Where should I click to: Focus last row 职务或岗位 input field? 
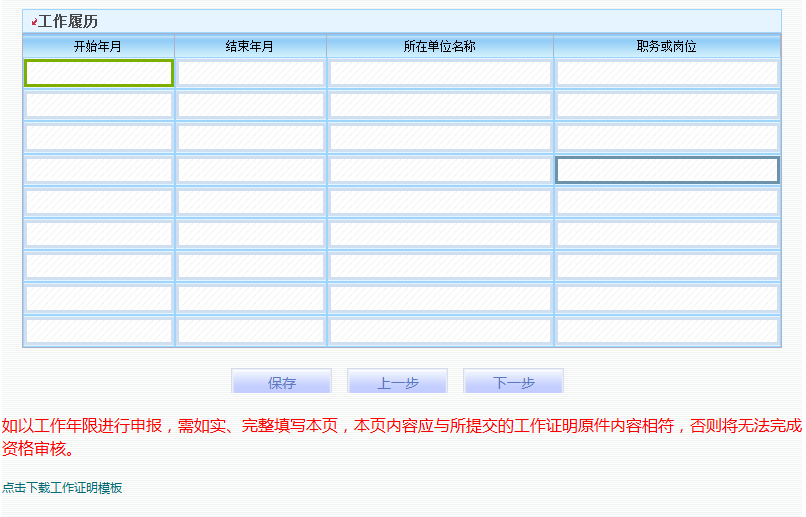[x=667, y=330]
